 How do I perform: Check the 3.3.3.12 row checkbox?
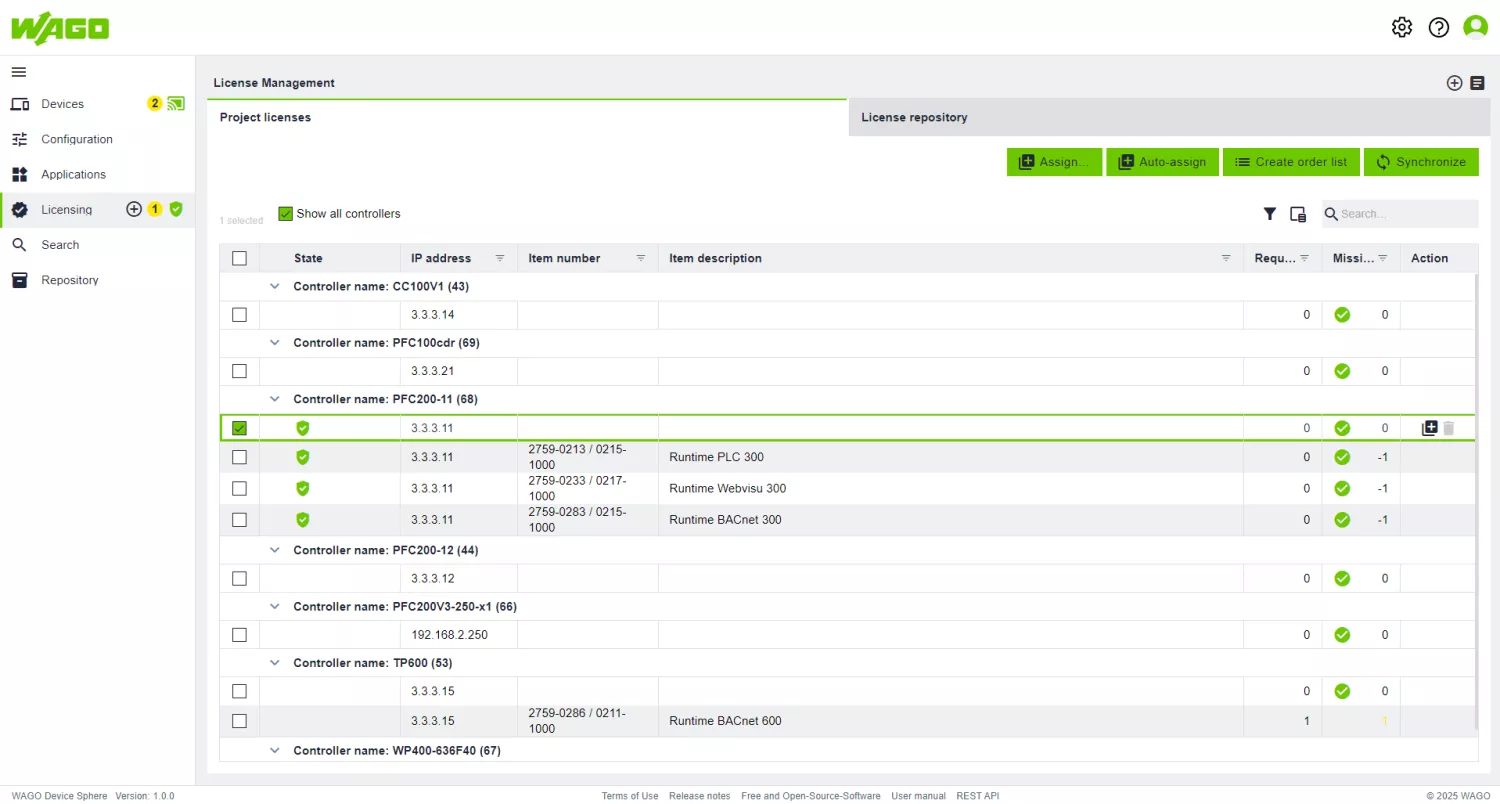click(x=239, y=578)
